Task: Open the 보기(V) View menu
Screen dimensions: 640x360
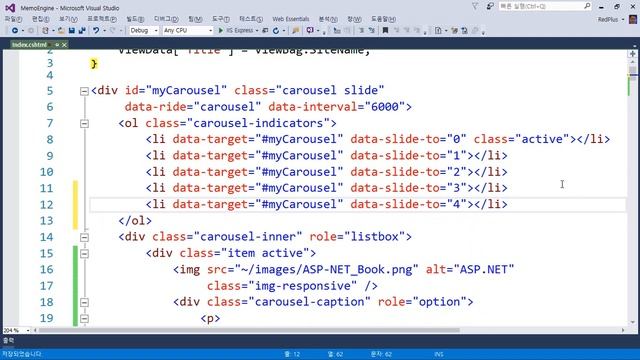Action: coord(68,19)
